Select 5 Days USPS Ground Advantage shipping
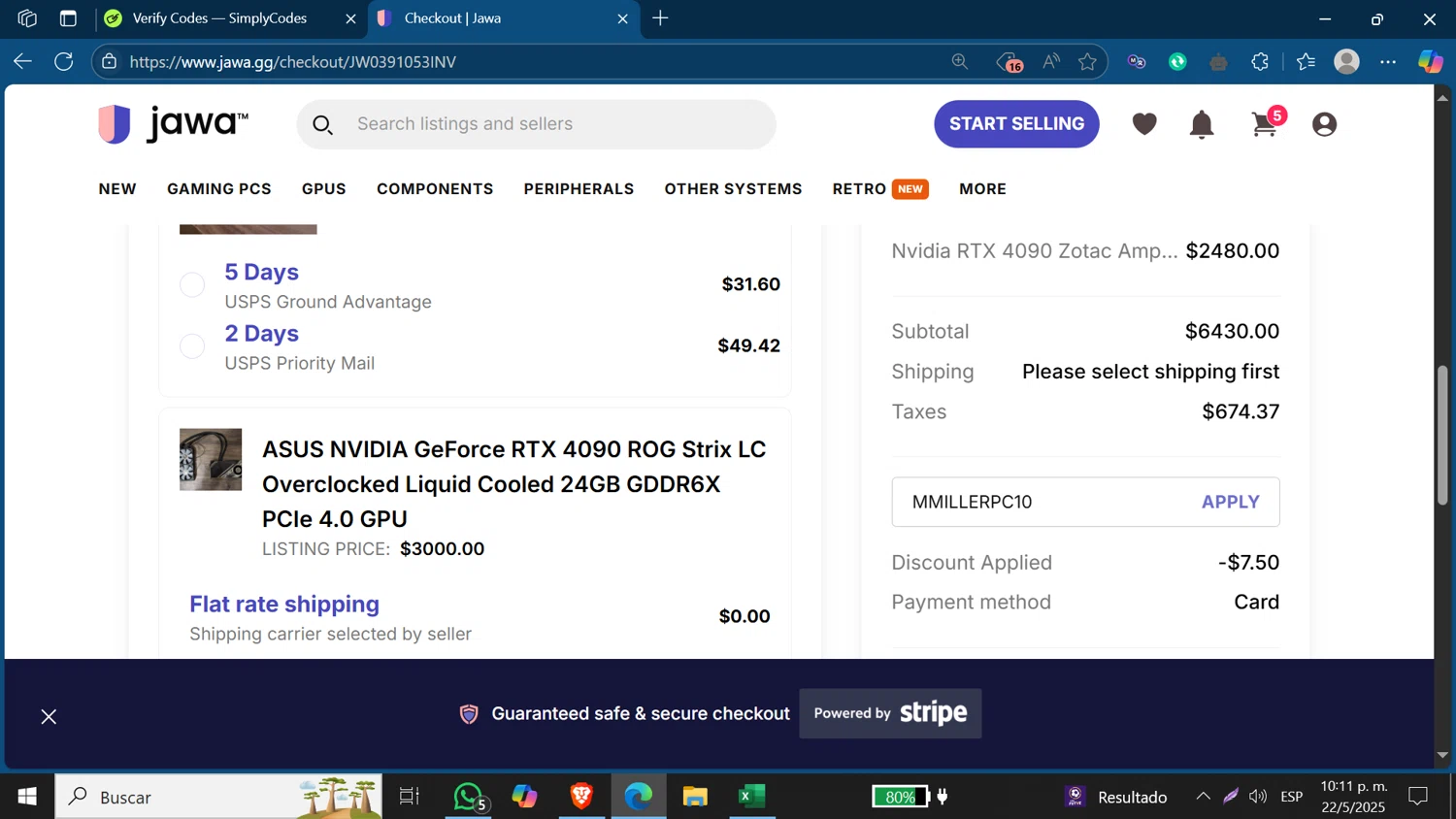The image size is (1456, 819). click(192, 284)
